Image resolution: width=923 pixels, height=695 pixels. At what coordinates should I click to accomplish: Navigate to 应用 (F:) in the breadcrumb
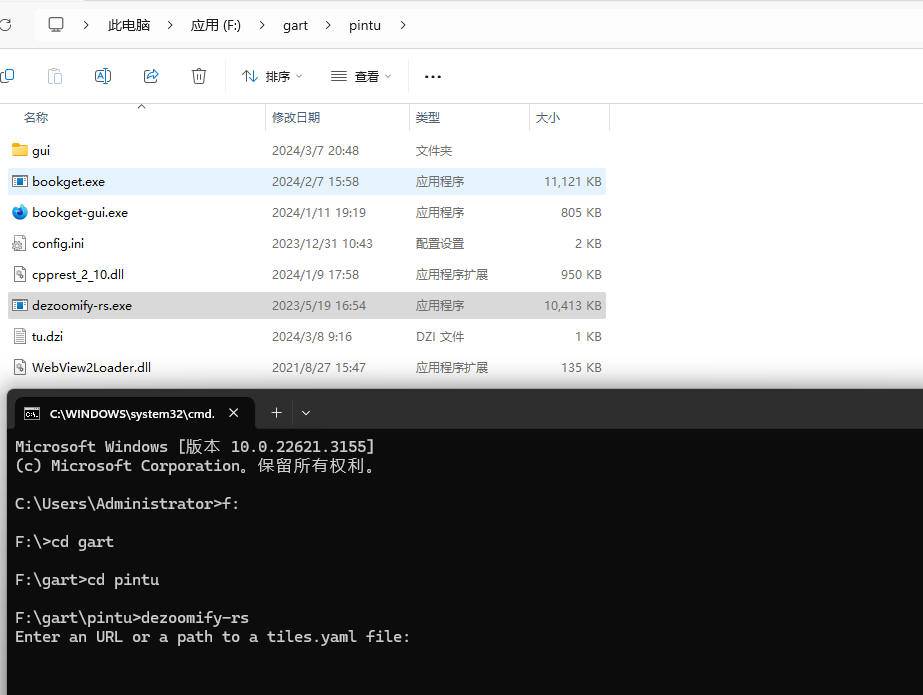coord(215,25)
